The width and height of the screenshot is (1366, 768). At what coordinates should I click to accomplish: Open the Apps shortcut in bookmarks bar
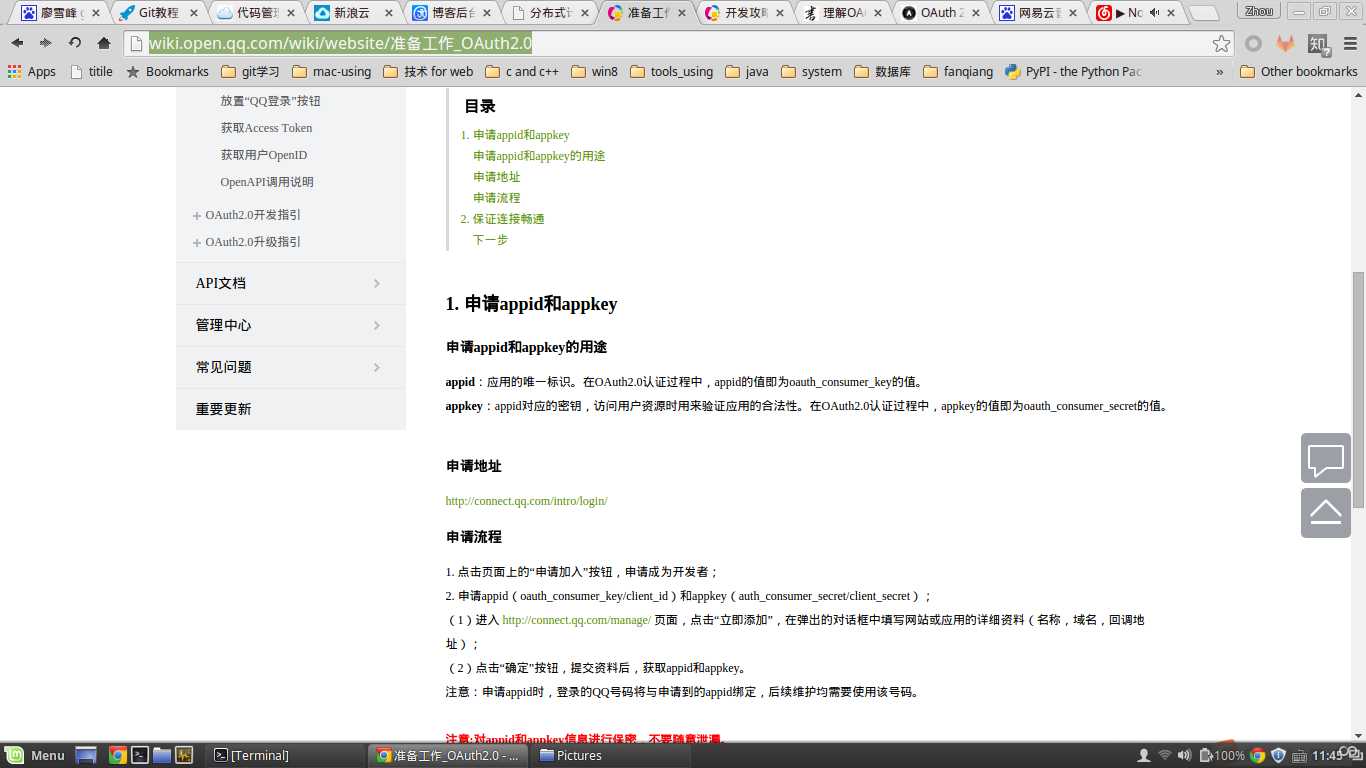[32, 71]
